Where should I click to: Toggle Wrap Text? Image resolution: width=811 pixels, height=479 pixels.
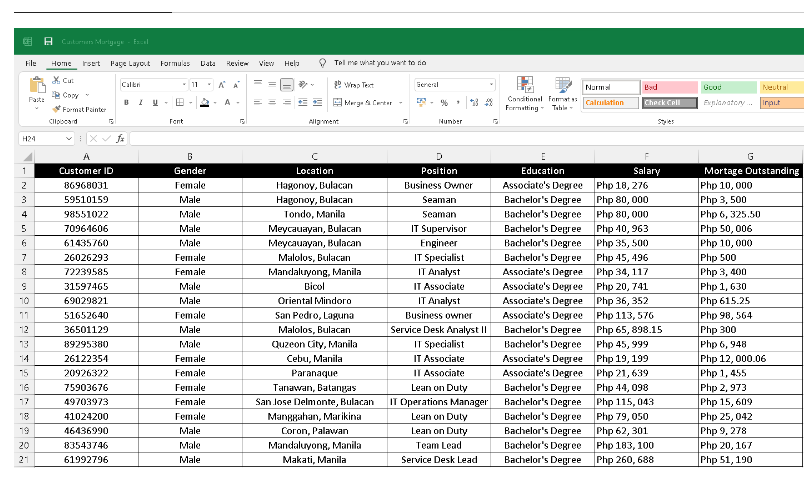coord(354,85)
